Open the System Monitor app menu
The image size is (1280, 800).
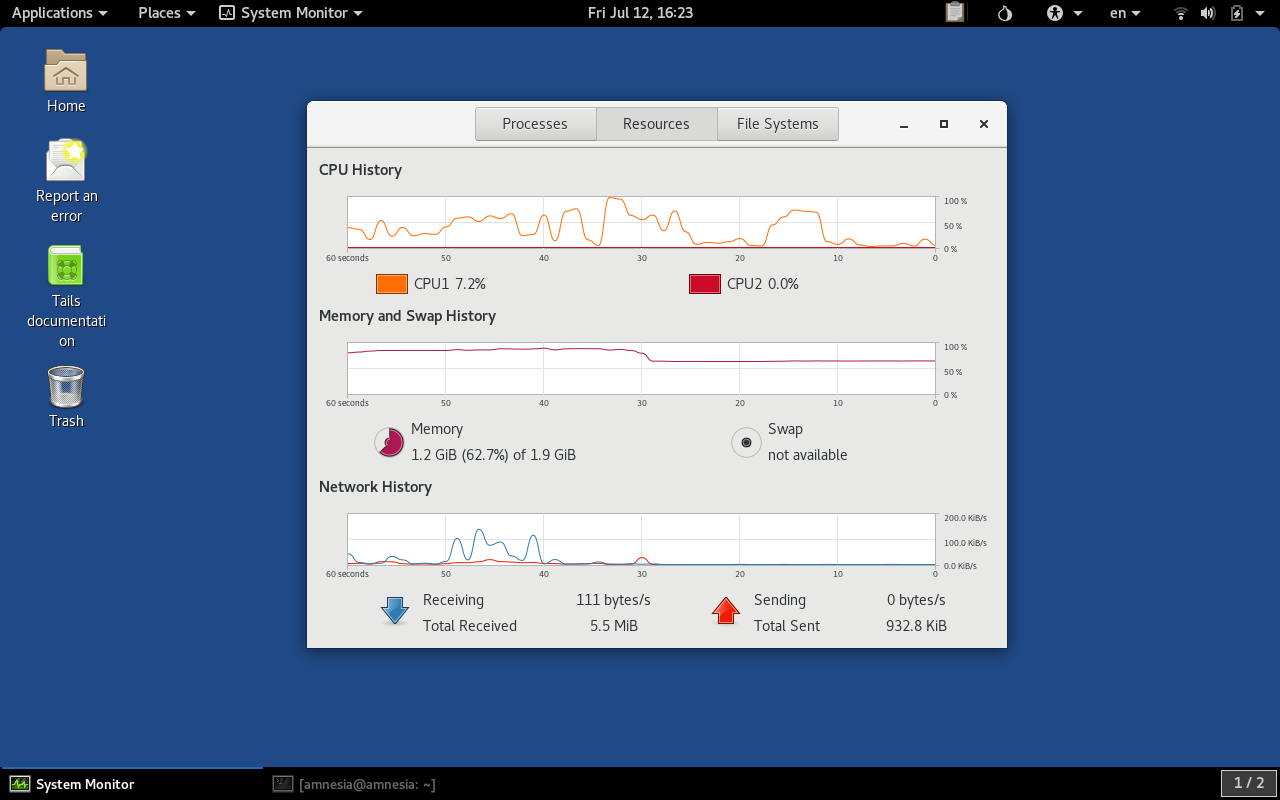tap(290, 13)
